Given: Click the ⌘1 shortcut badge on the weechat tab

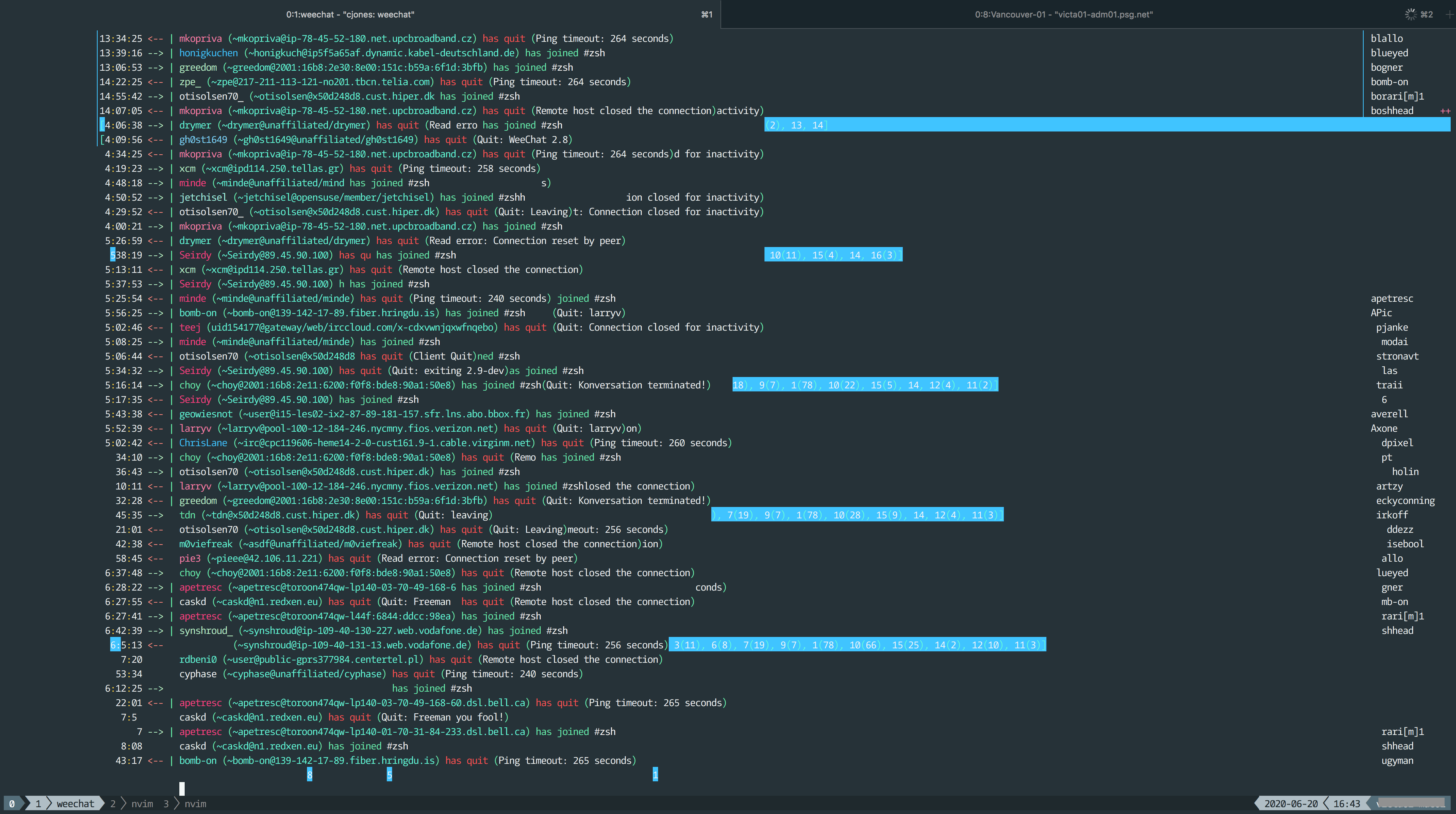Looking at the screenshot, I should click(x=706, y=14).
